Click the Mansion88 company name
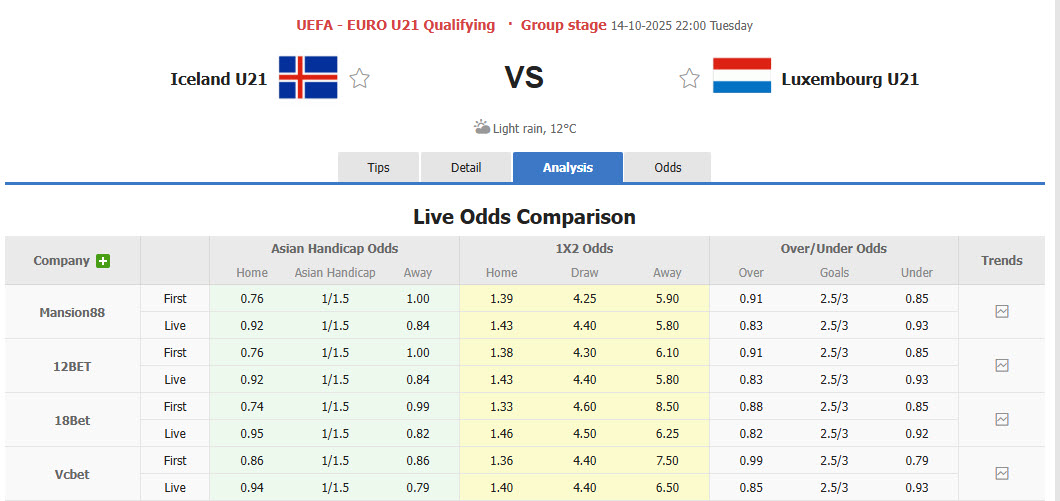 72,312
